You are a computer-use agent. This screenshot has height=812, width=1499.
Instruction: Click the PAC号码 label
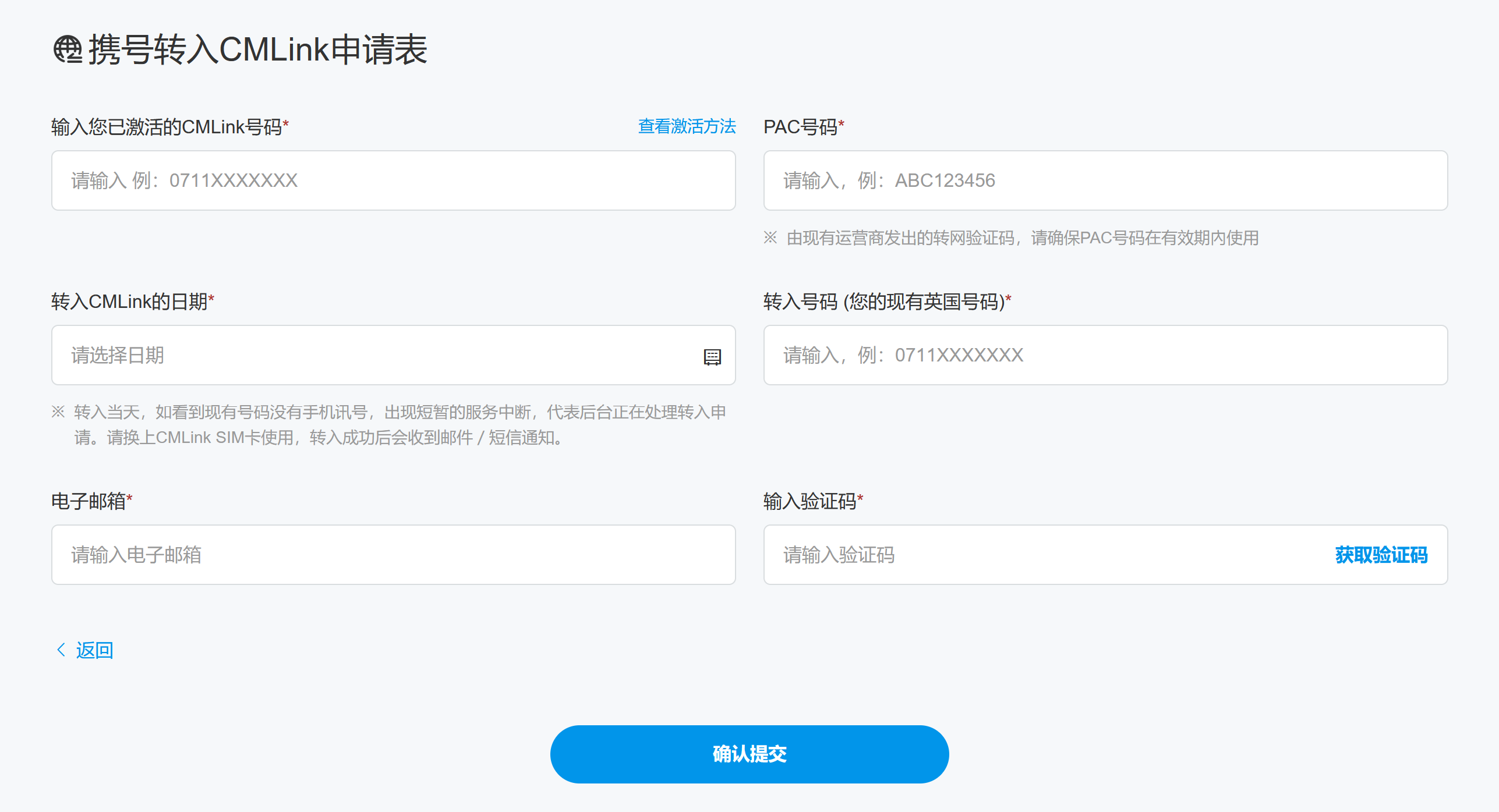tap(804, 126)
